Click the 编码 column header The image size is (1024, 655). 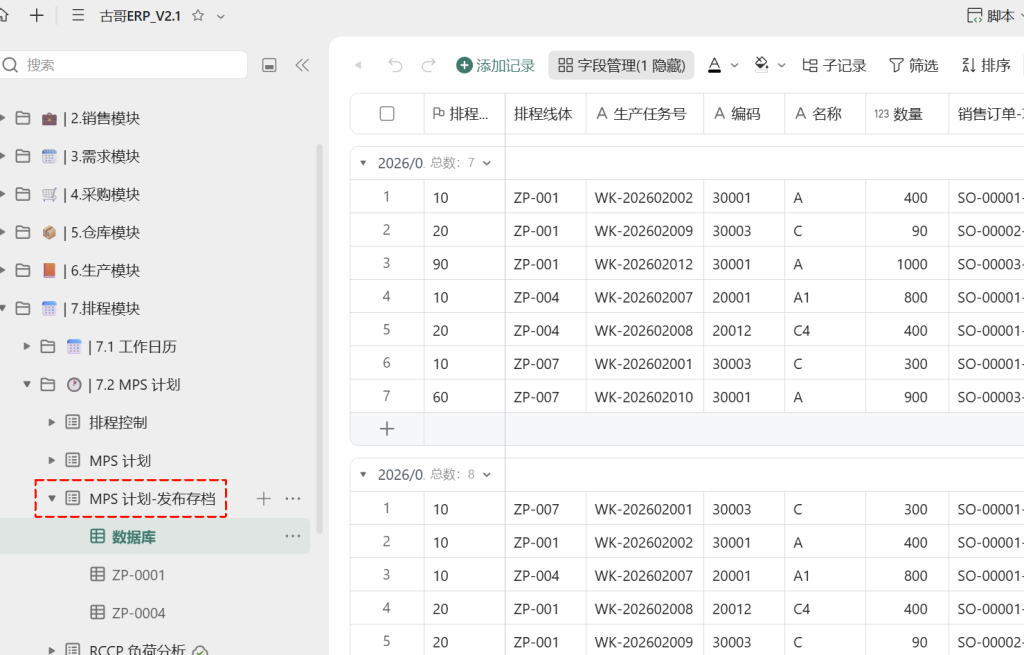[x=744, y=114]
